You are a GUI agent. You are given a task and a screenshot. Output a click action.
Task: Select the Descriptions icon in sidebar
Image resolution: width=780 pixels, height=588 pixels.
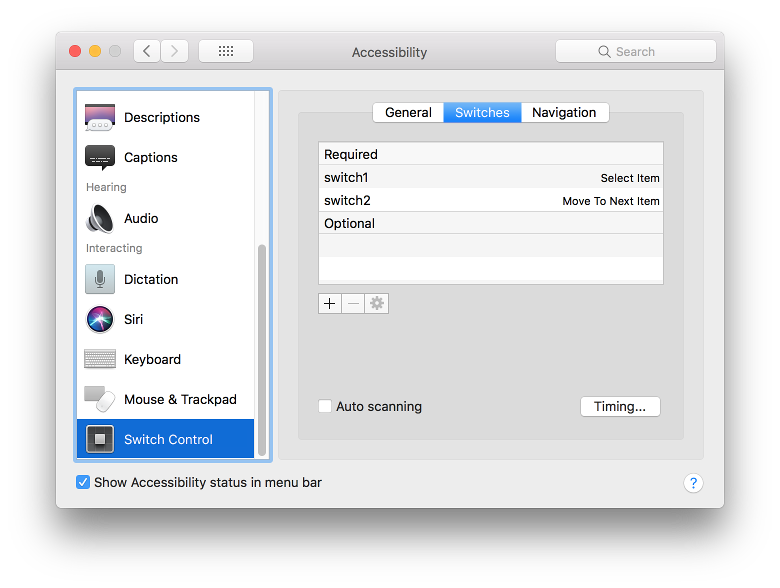point(100,118)
